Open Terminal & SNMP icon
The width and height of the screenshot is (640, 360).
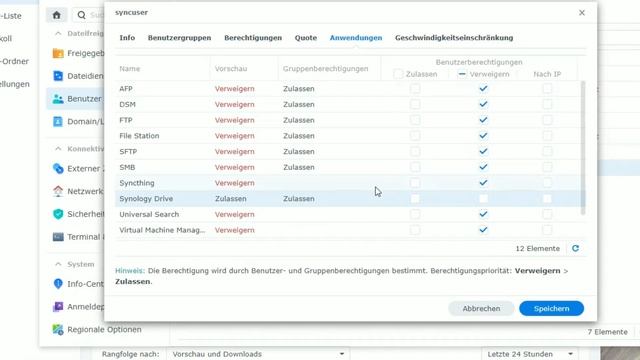point(58,237)
